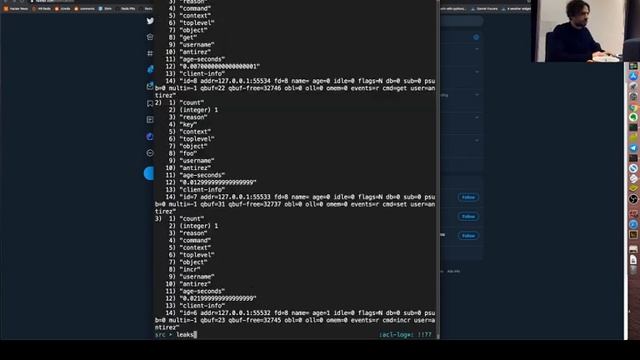Open the Trash in the Dock
The image size is (640, 360).
click(x=633, y=270)
